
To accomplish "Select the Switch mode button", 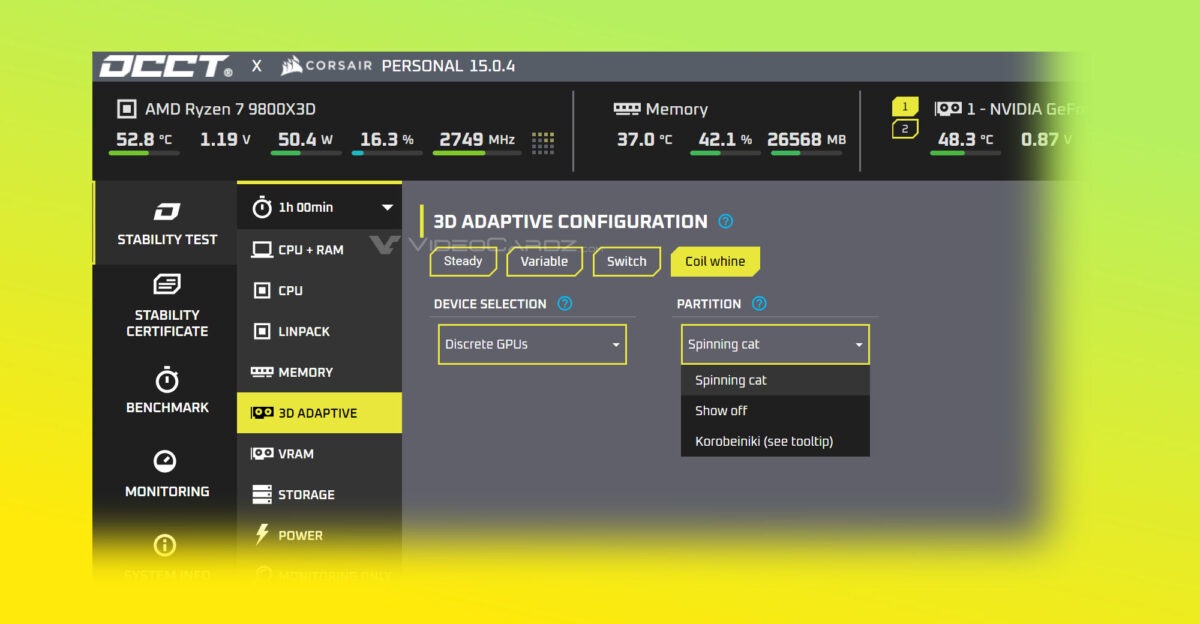I will click(627, 262).
